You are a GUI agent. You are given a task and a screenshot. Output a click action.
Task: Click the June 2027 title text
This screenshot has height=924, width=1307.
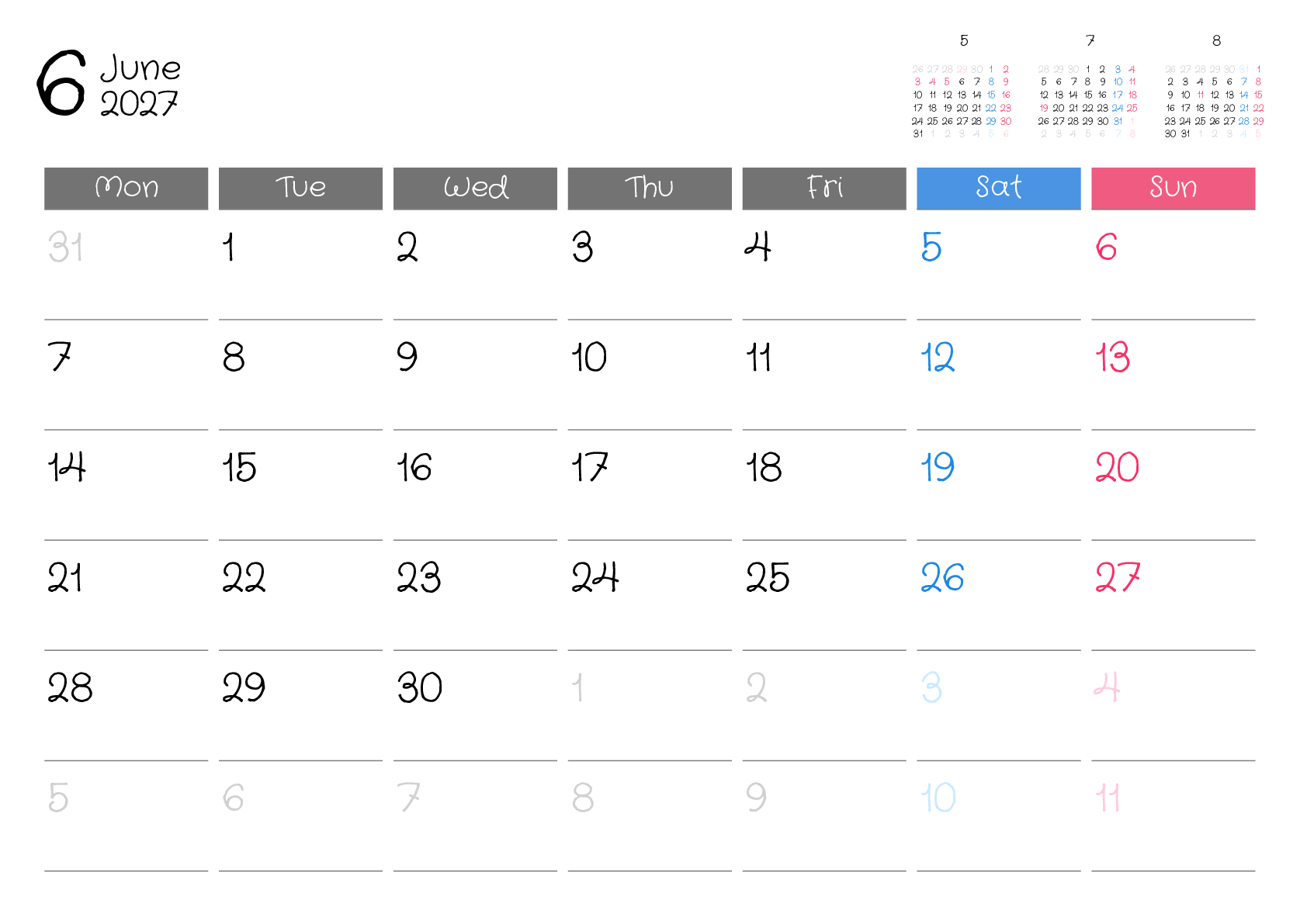140,85
